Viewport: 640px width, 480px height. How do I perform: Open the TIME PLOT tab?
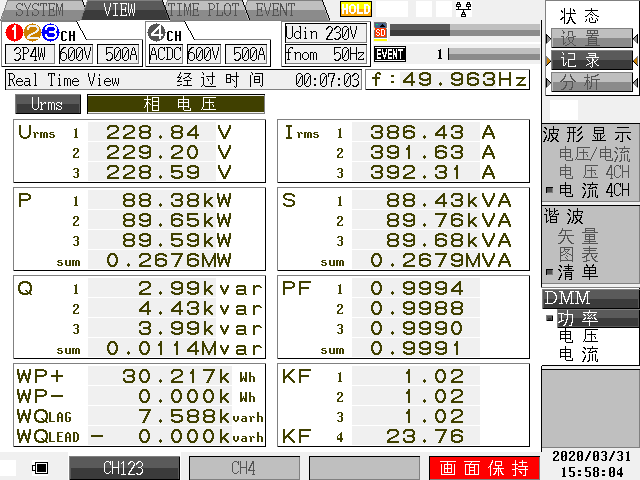tap(206, 10)
